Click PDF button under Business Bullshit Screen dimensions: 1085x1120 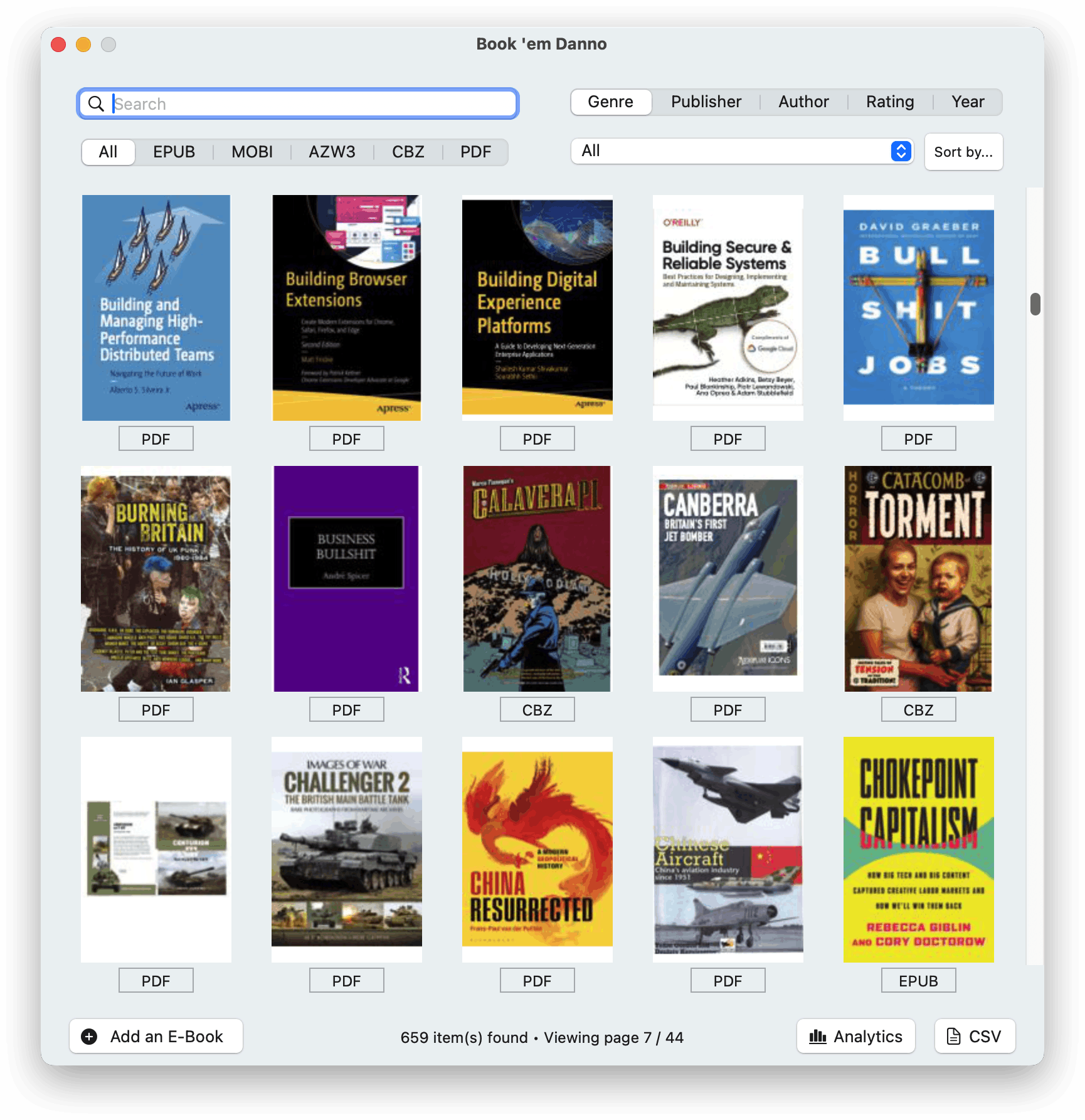click(347, 710)
